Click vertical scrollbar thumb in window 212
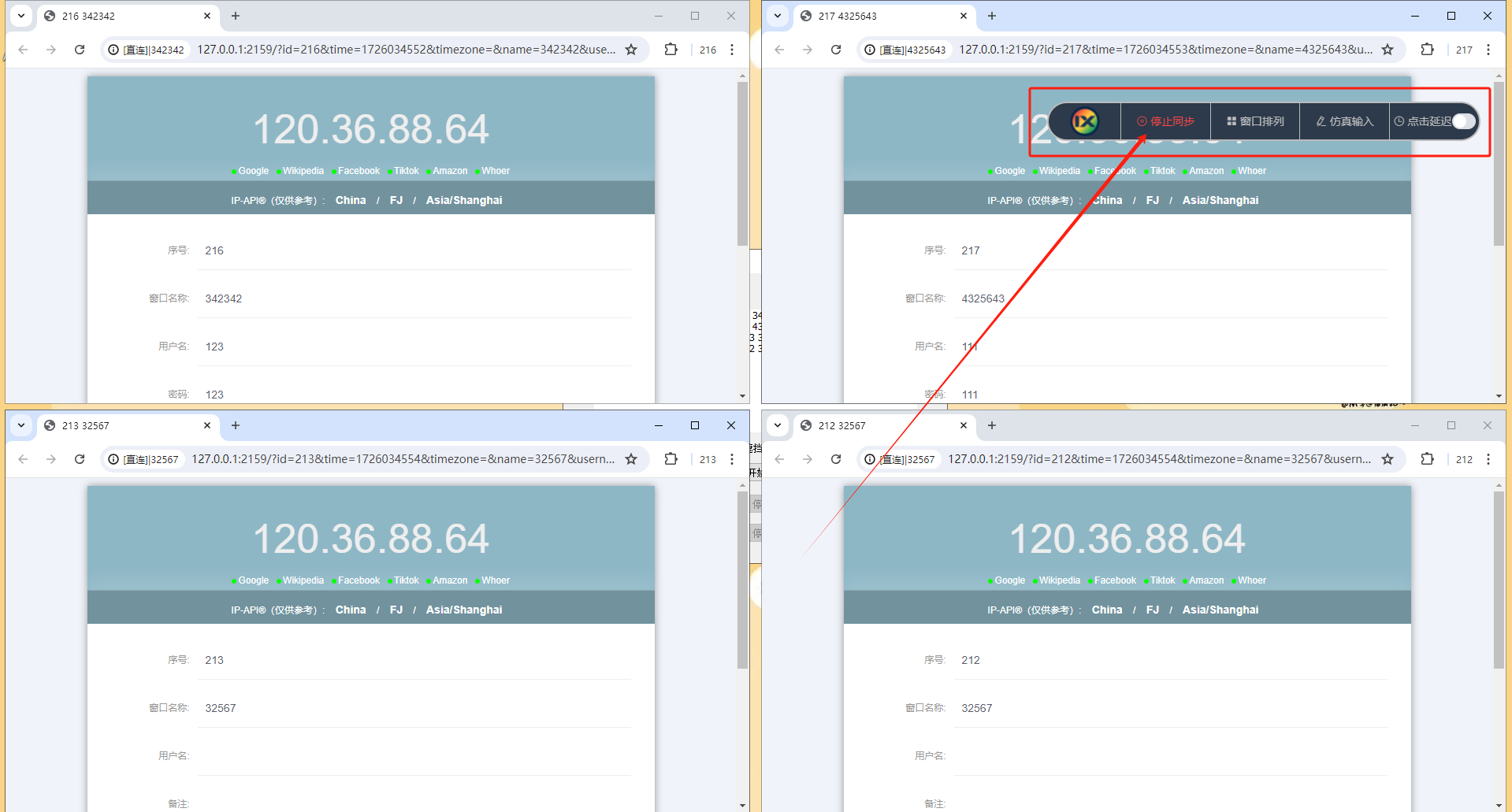 tap(1499, 580)
